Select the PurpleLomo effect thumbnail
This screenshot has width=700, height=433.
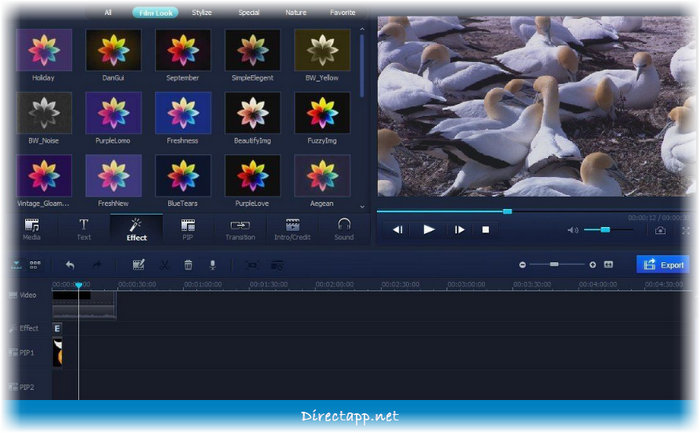click(x=113, y=113)
